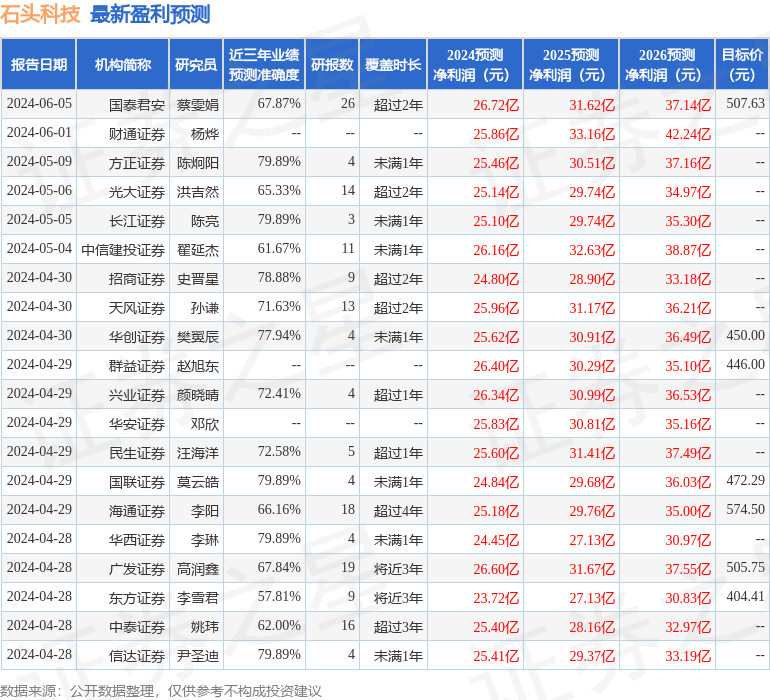Viewport: 770px width, 700px height.
Task: Click the 研报数 column header
Action: 332,64
